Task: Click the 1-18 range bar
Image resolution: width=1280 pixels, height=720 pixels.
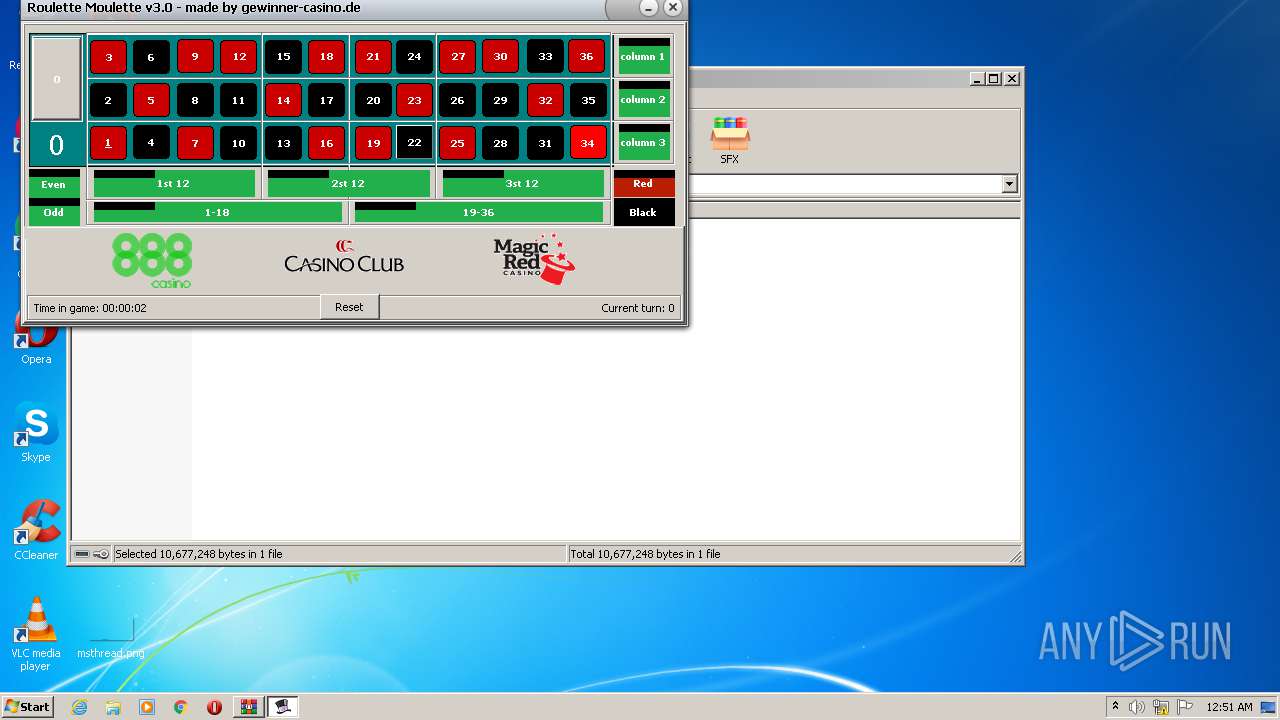Action: (x=217, y=212)
